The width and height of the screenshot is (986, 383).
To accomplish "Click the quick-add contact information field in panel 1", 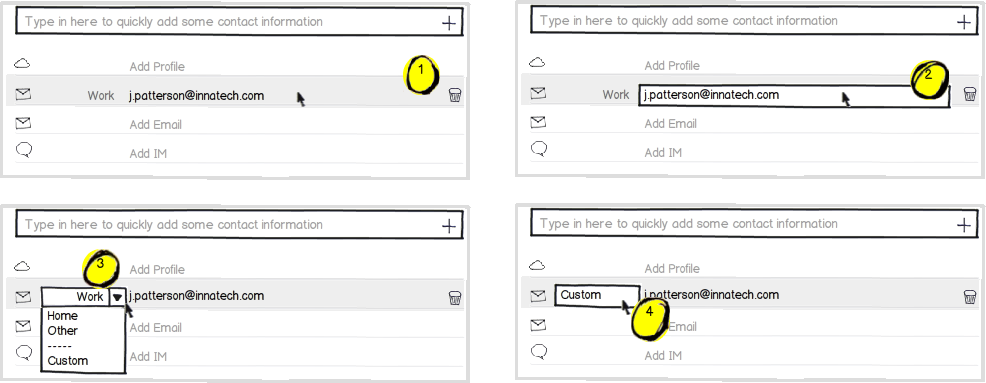I will tap(239, 22).
